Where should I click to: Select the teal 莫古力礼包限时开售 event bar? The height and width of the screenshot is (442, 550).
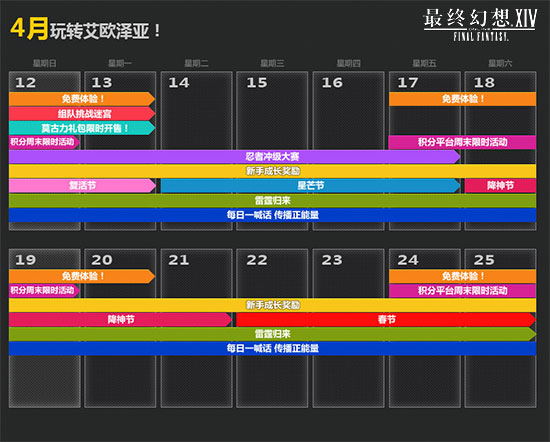point(82,128)
